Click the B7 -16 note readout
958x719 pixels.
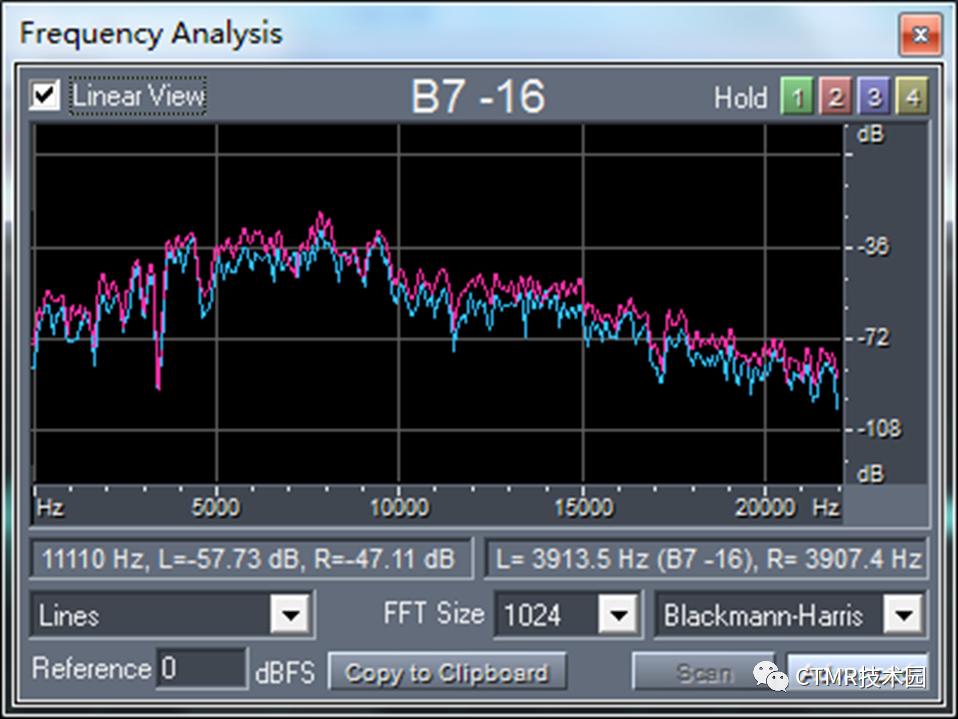pyautogui.click(x=478, y=96)
